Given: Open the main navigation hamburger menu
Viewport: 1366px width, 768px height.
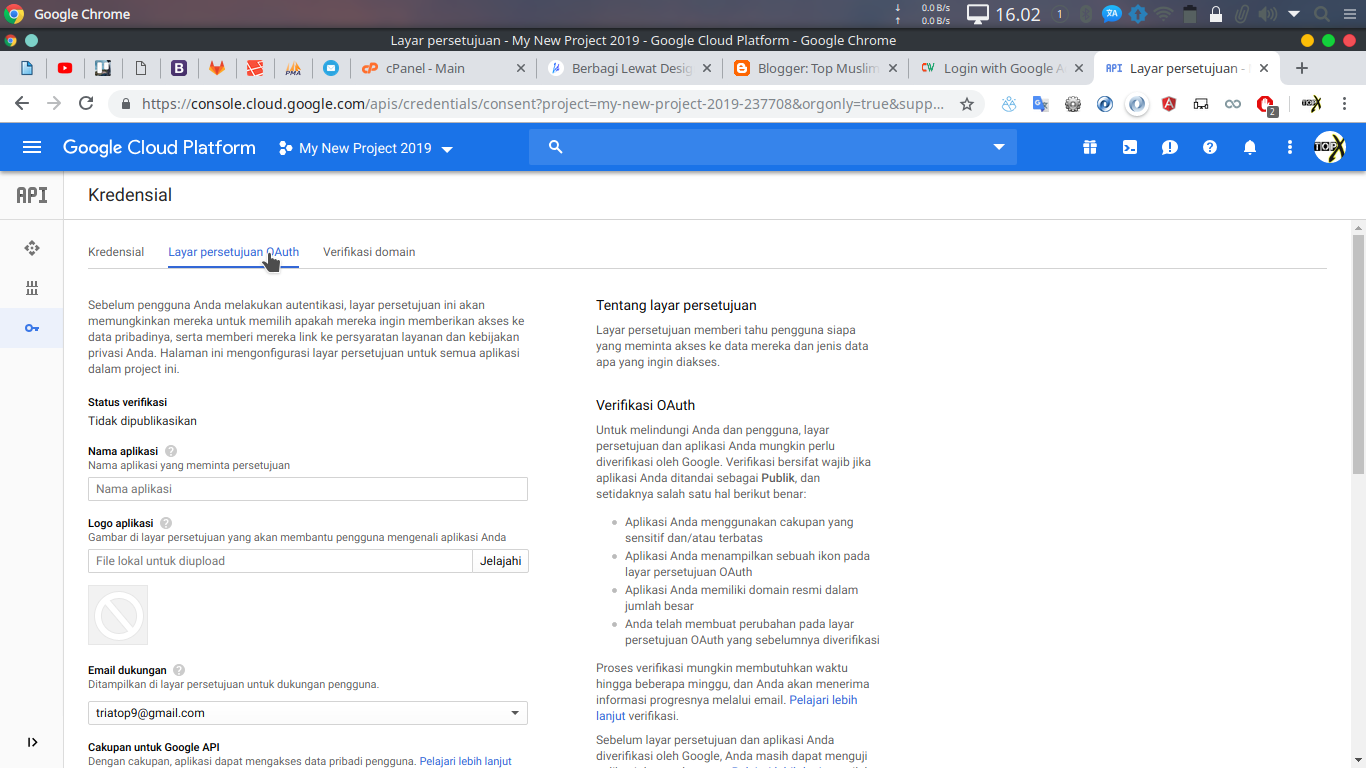Looking at the screenshot, I should (x=32, y=147).
